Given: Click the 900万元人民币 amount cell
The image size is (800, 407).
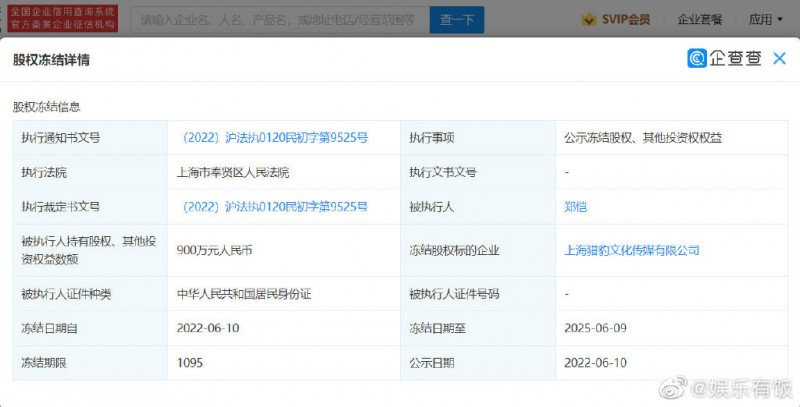Looking at the screenshot, I should click(x=213, y=250).
